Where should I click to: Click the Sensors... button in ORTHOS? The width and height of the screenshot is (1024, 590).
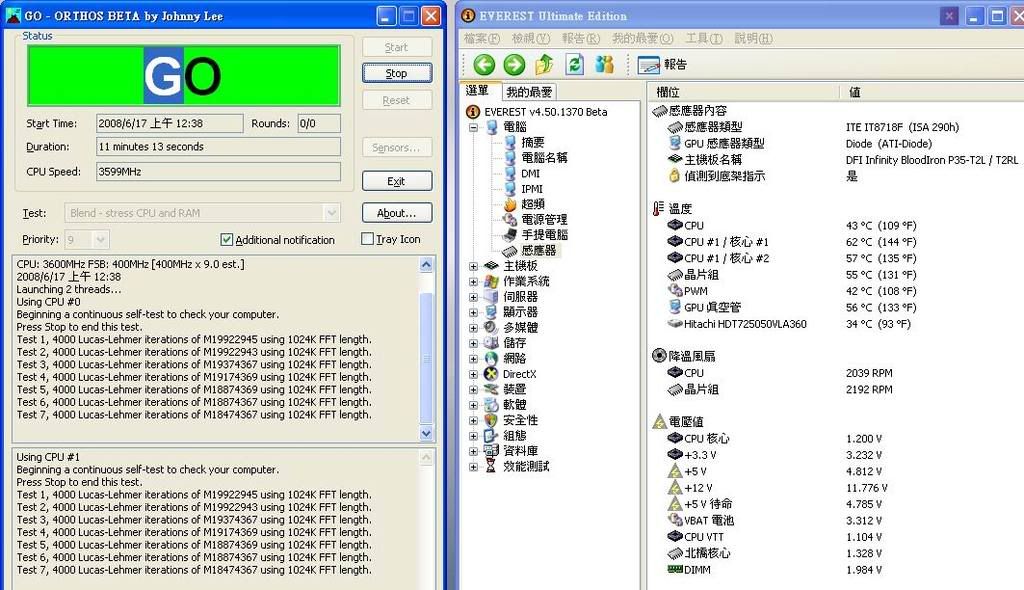click(x=397, y=148)
